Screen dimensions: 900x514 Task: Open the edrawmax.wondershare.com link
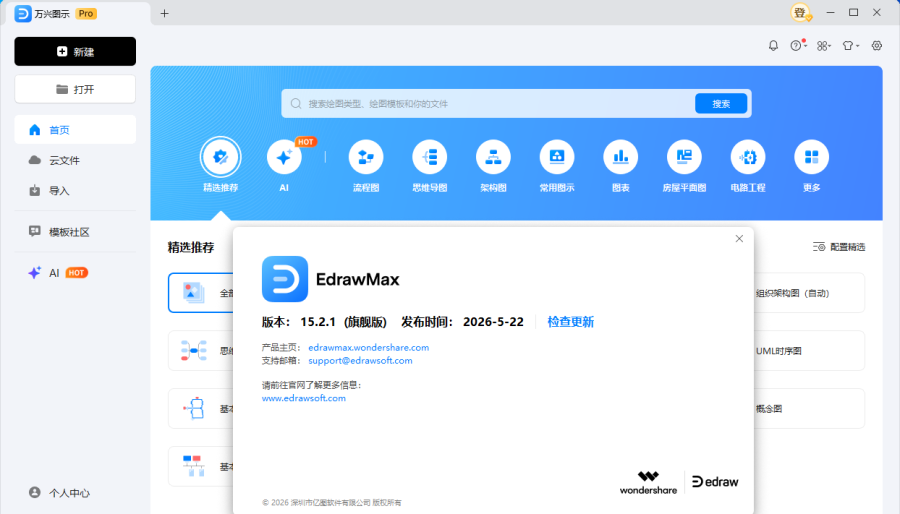(x=368, y=348)
